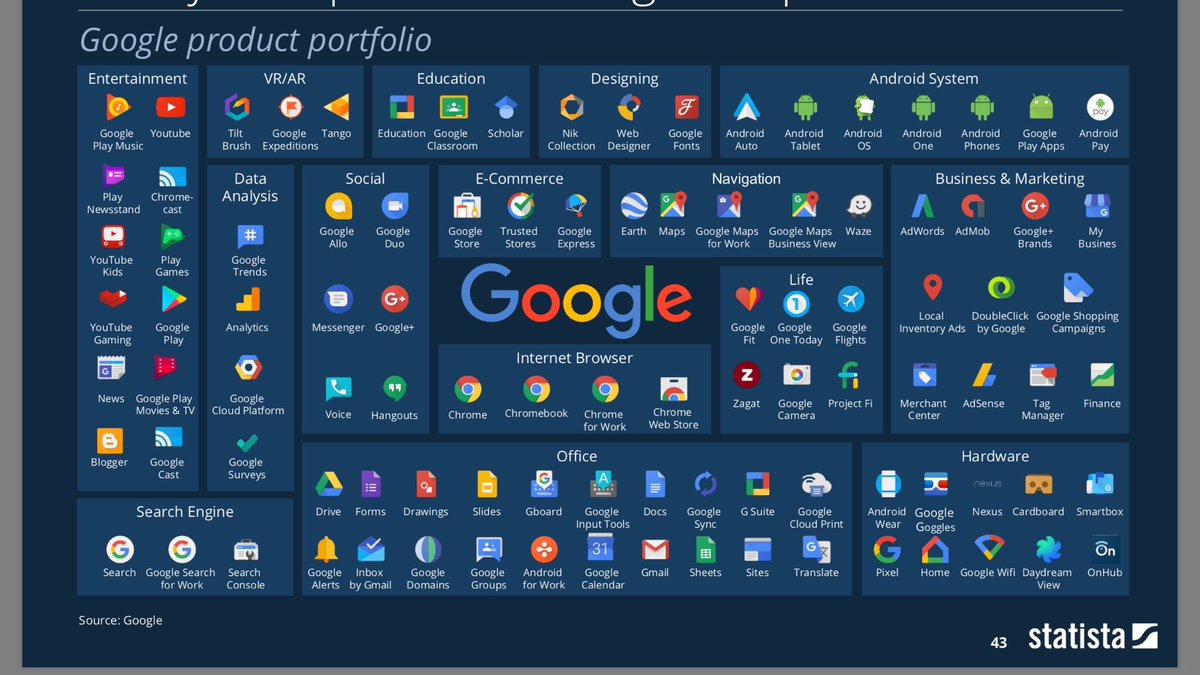Open the Google Flights icon
Screen dimensions: 1200x675
850,300
